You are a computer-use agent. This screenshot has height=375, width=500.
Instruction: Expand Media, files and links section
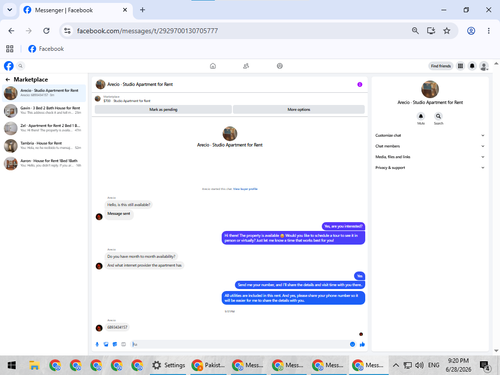click(x=430, y=157)
